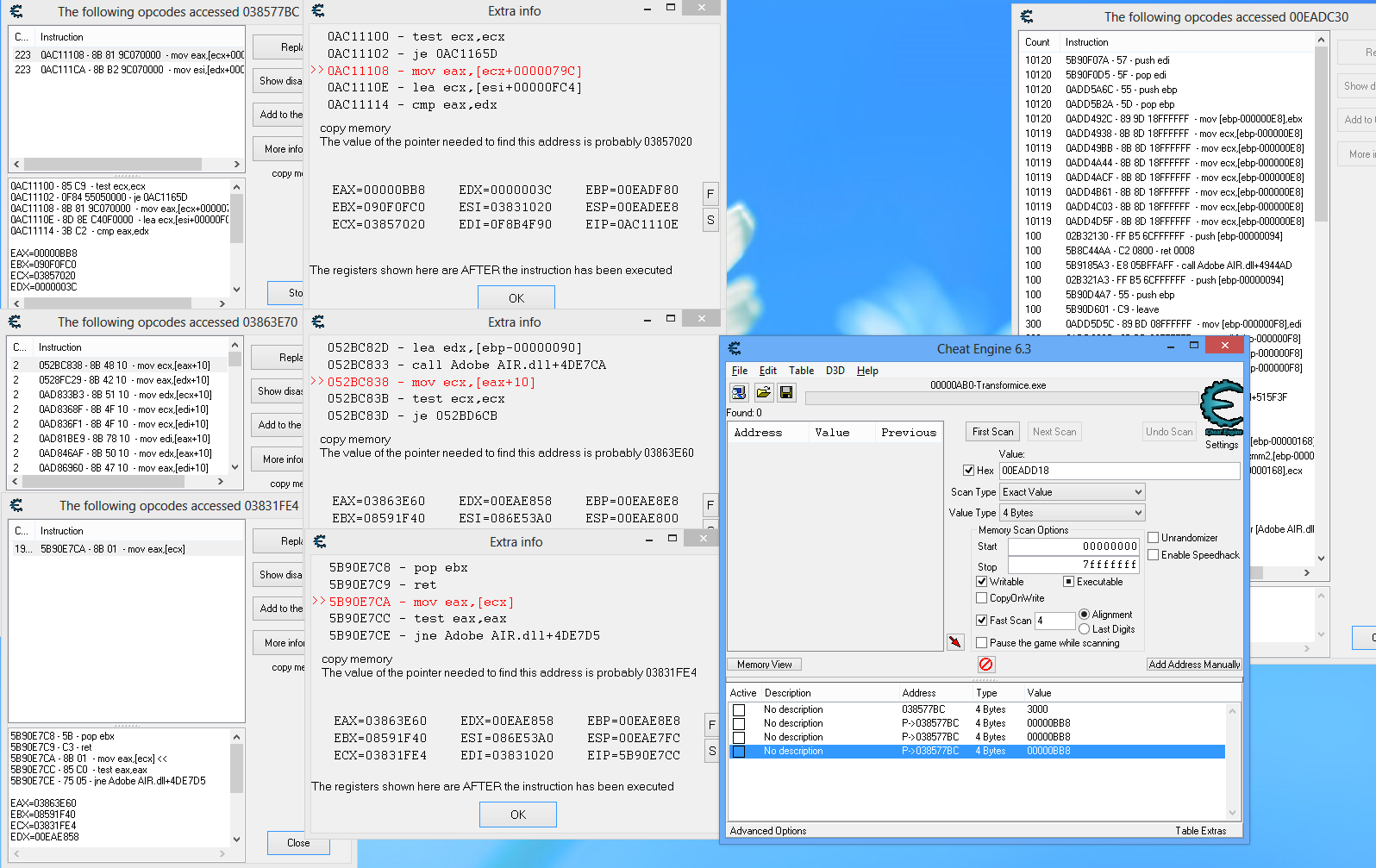
Task: Click OK in the bottom Extra info window
Action: pyautogui.click(x=518, y=815)
